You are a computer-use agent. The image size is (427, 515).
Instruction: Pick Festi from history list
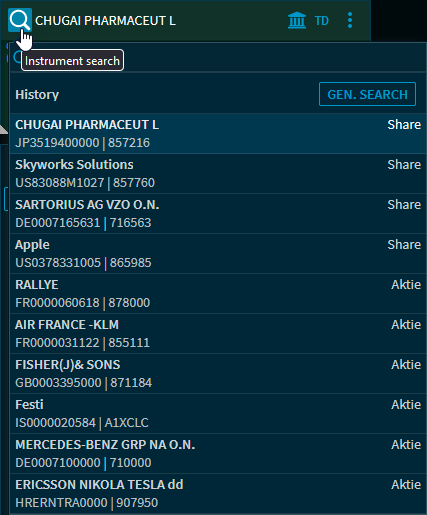[x=218, y=413]
